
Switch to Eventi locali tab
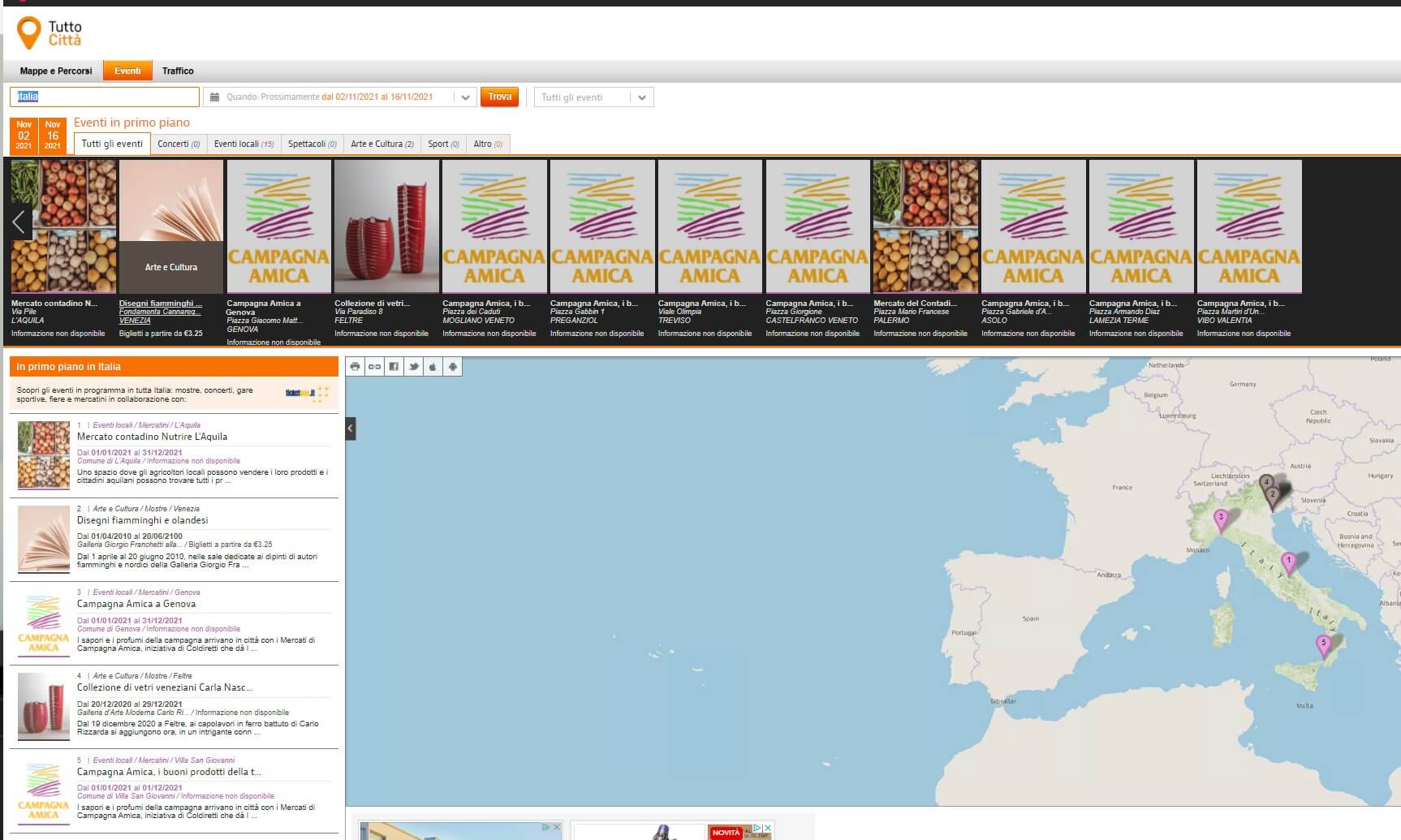(244, 144)
